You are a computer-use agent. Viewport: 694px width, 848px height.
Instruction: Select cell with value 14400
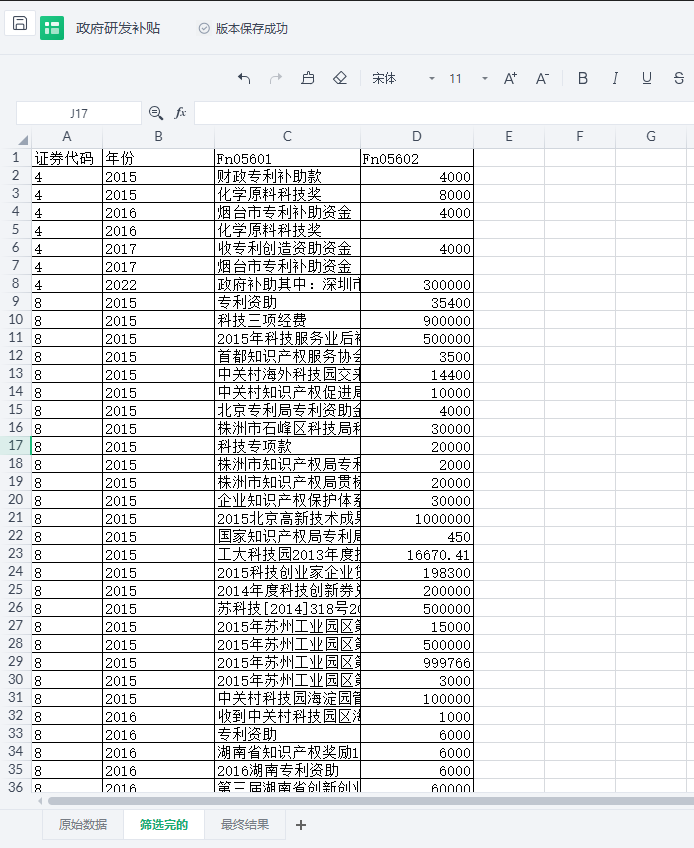pos(417,374)
